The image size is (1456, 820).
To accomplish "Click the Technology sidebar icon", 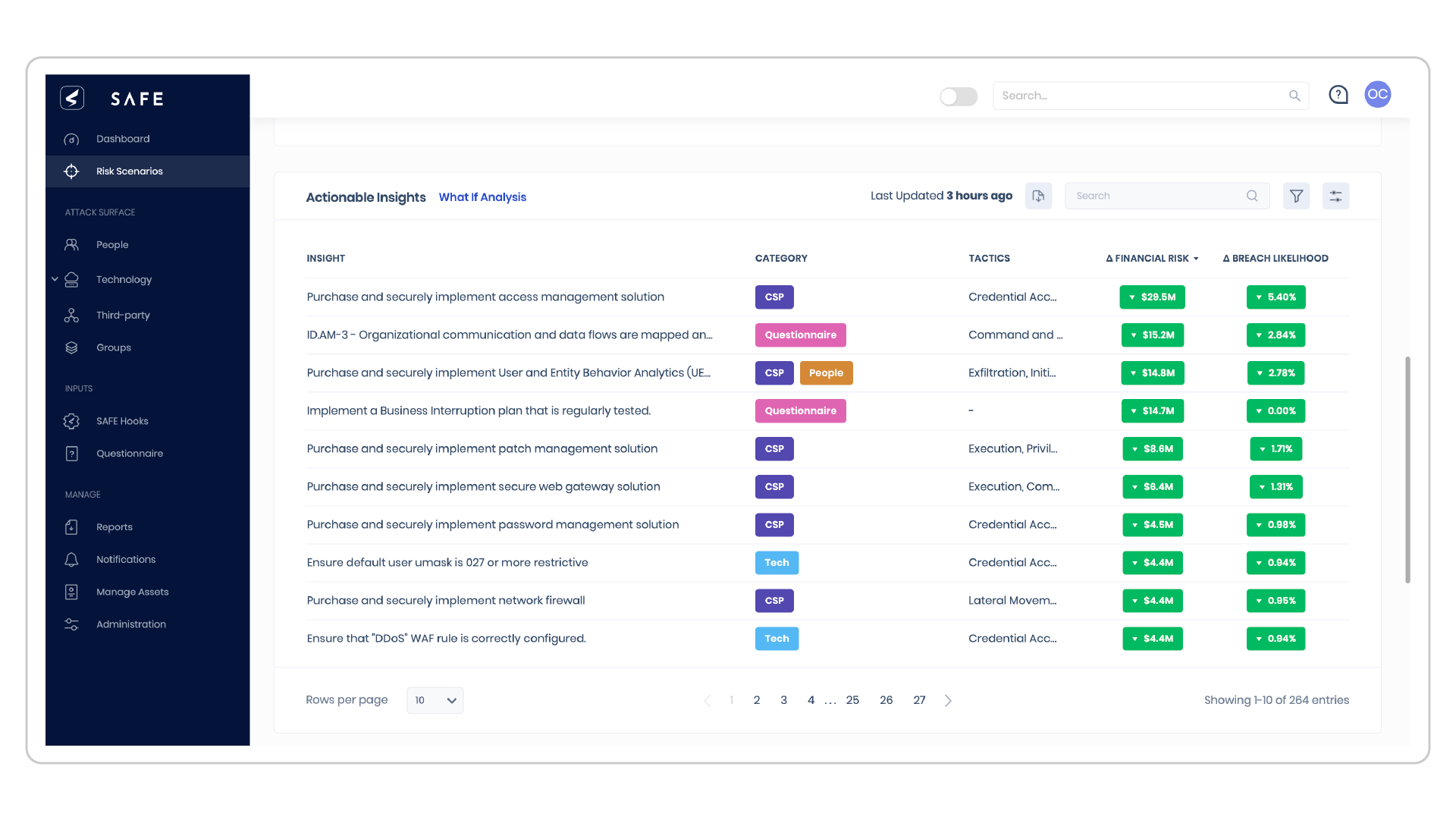I will 73,279.
